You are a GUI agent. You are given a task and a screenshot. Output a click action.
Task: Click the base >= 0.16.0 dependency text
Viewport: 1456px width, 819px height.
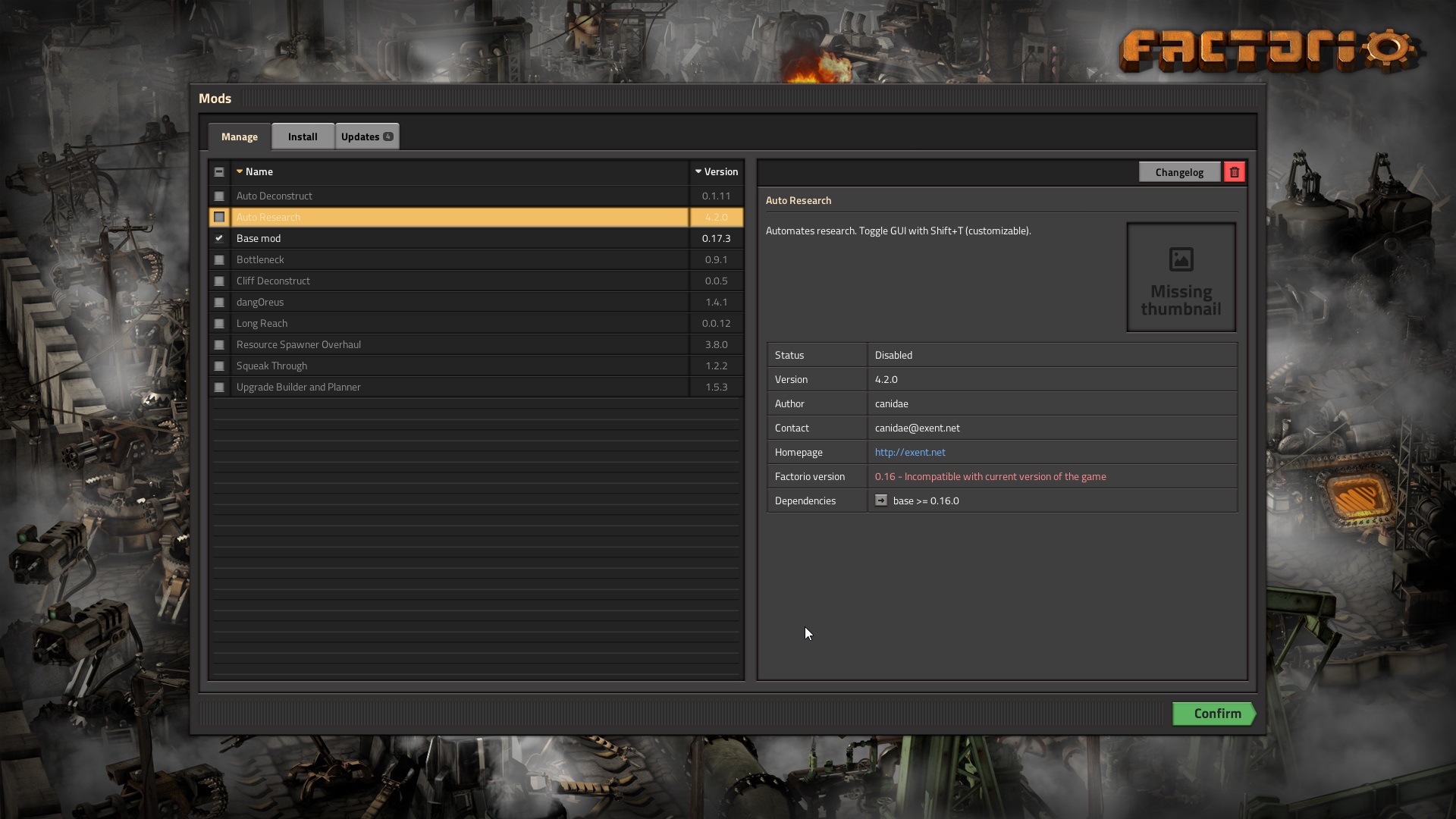coord(926,500)
